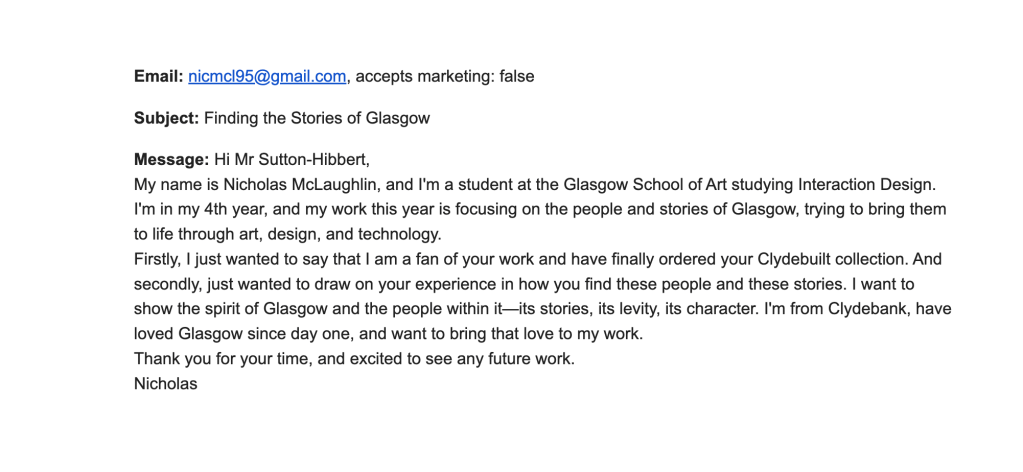Click the subject text "Finding the Stories of Glasgow"
The image size is (1023, 472).
pos(317,118)
